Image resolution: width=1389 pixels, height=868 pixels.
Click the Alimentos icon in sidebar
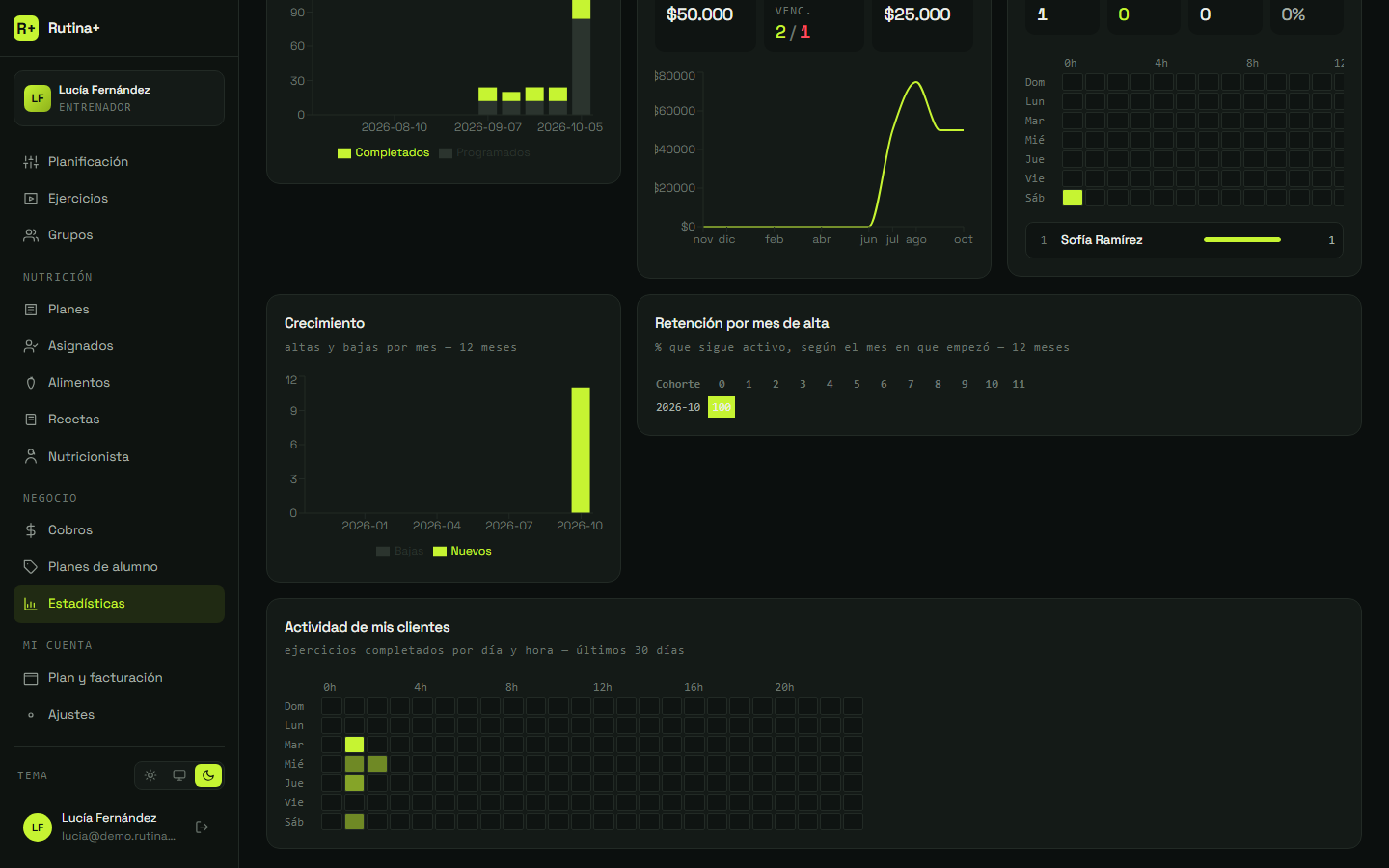(31, 383)
